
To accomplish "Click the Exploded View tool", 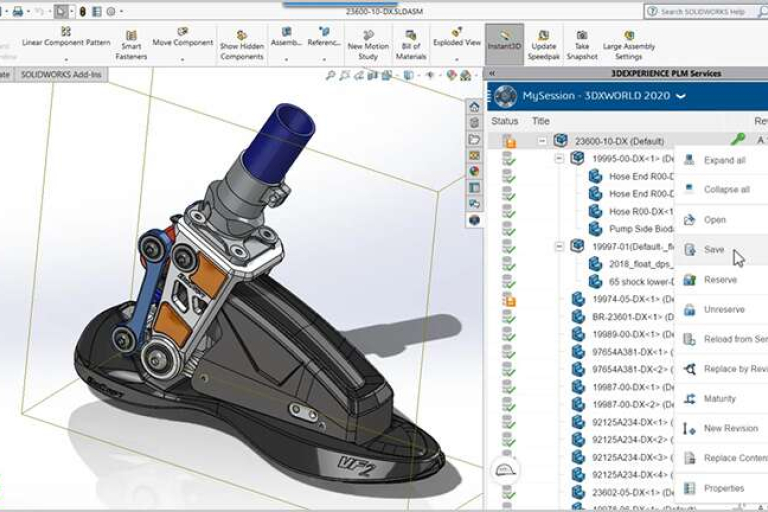I will [x=456, y=37].
